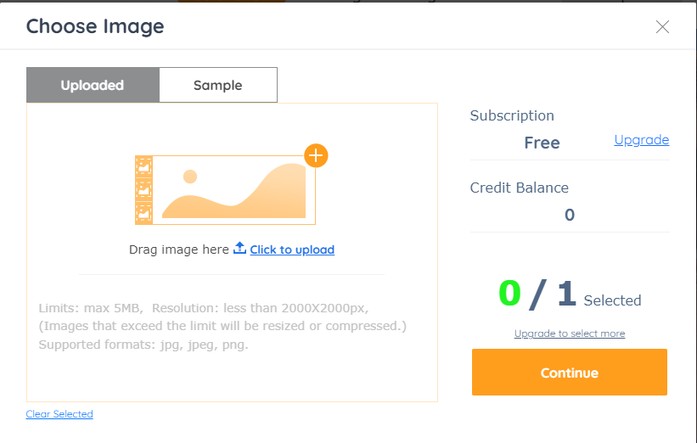The image size is (697, 443).
Task: Open the Upgrade subscription link
Action: [x=641, y=140]
